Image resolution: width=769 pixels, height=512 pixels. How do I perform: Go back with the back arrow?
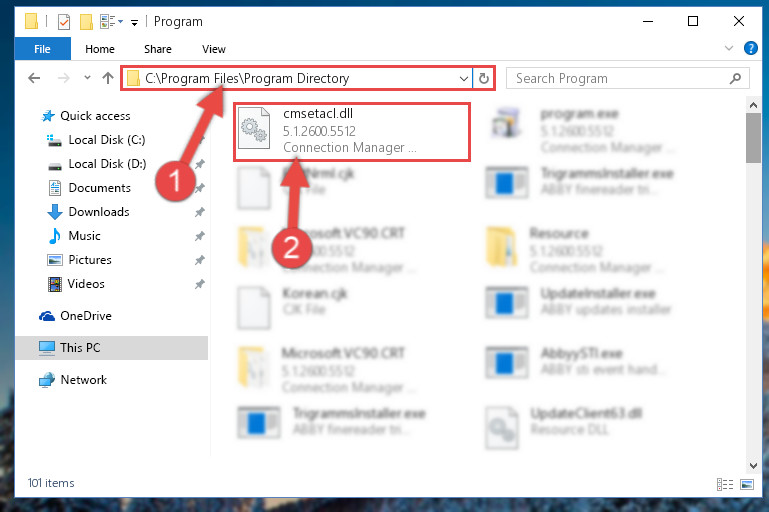[34, 78]
